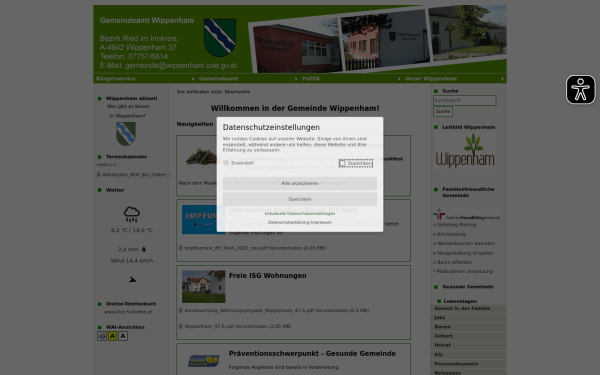The width and height of the screenshot is (600, 375).
Task: Open the accessibility widget icon
Action: pos(580,90)
